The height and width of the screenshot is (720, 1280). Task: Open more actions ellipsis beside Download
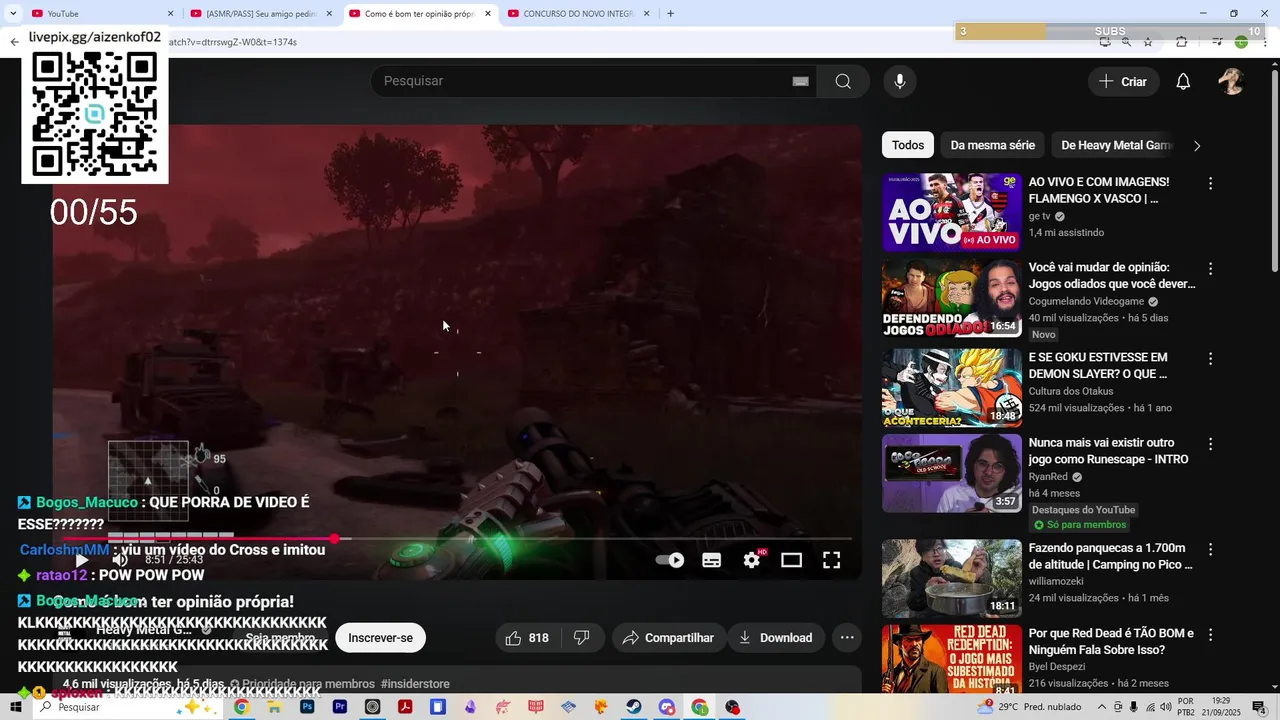coord(847,638)
